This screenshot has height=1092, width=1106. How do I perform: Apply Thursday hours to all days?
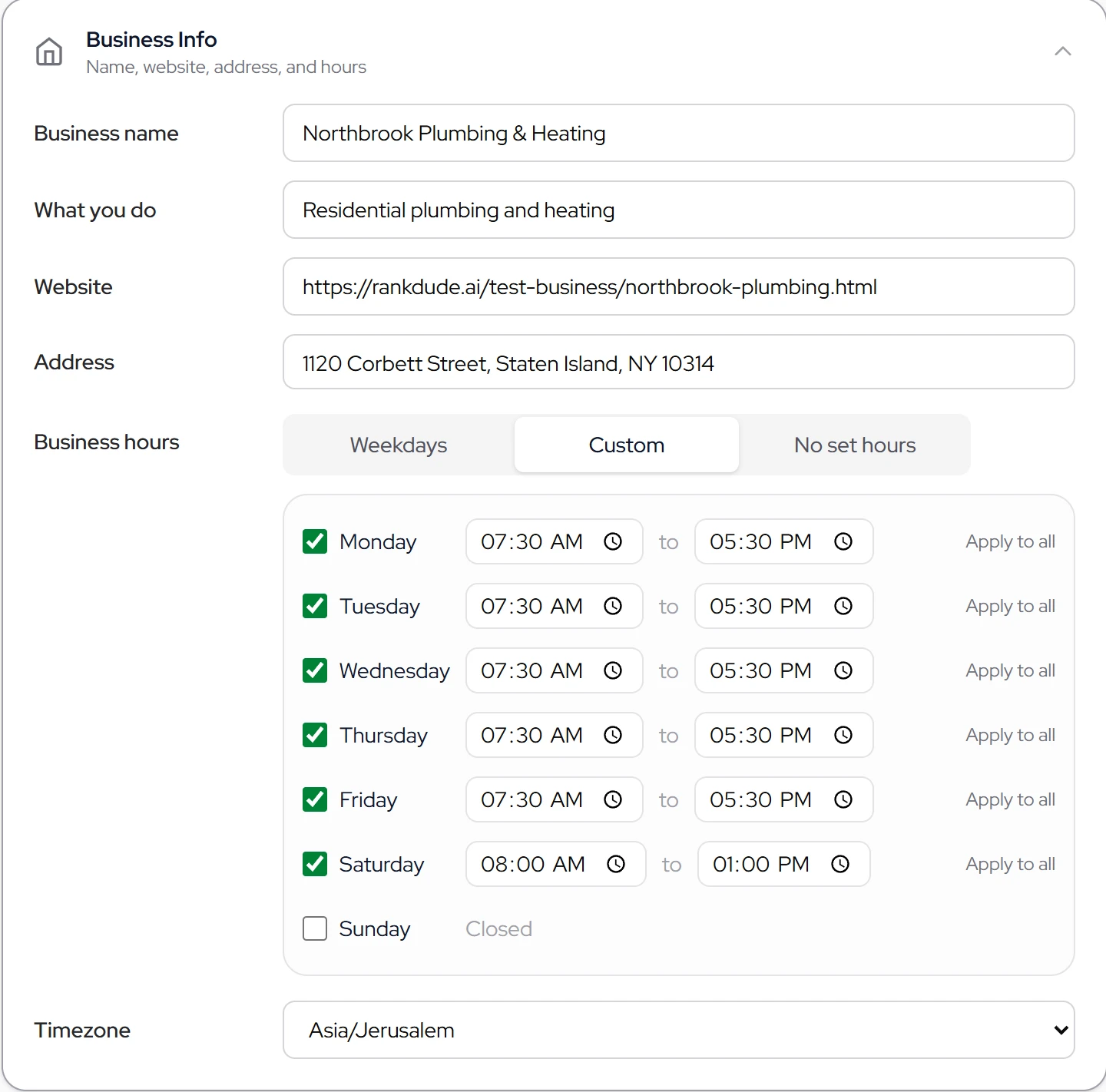1010,735
